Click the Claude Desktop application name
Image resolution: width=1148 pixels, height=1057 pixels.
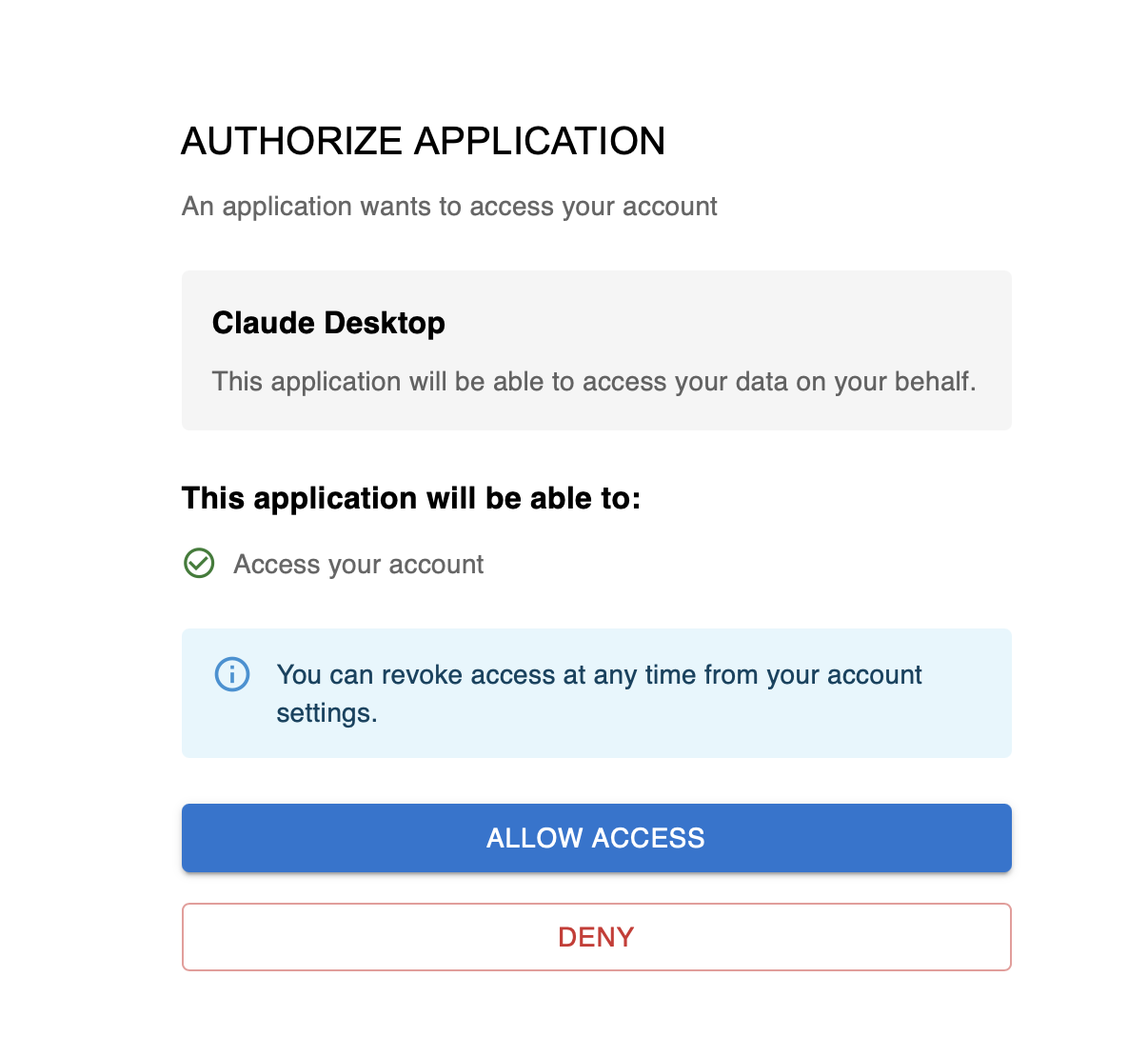(328, 323)
